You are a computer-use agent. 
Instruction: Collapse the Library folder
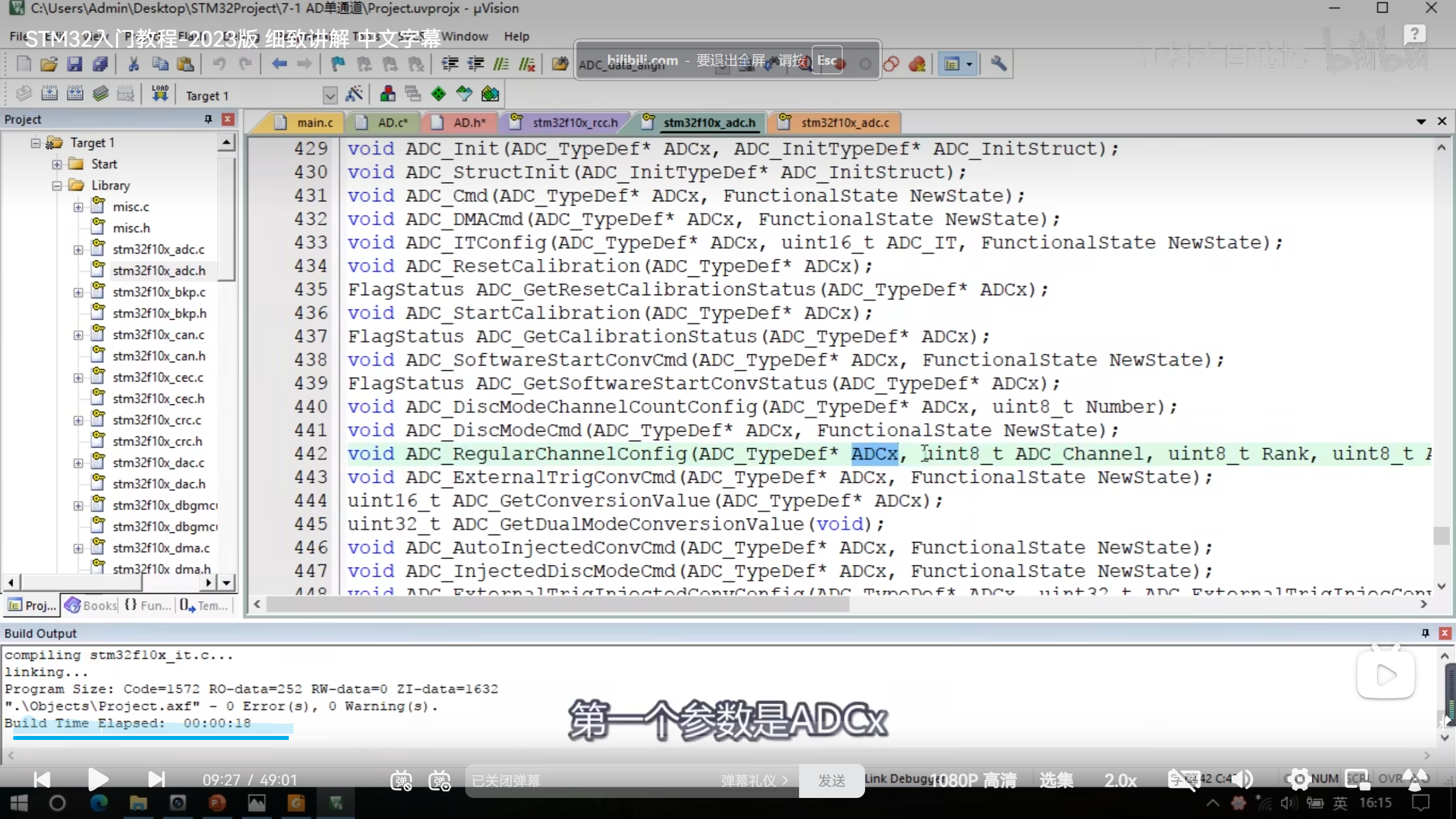(x=57, y=185)
